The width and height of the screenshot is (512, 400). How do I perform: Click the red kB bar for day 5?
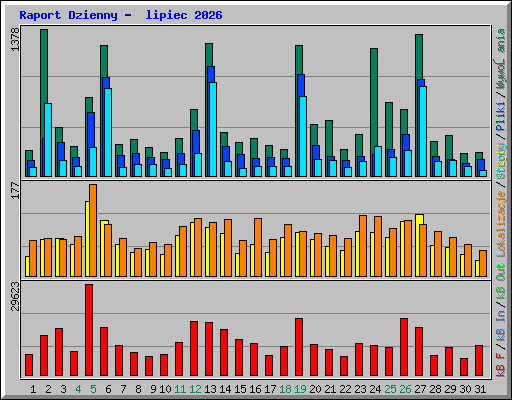(89, 330)
